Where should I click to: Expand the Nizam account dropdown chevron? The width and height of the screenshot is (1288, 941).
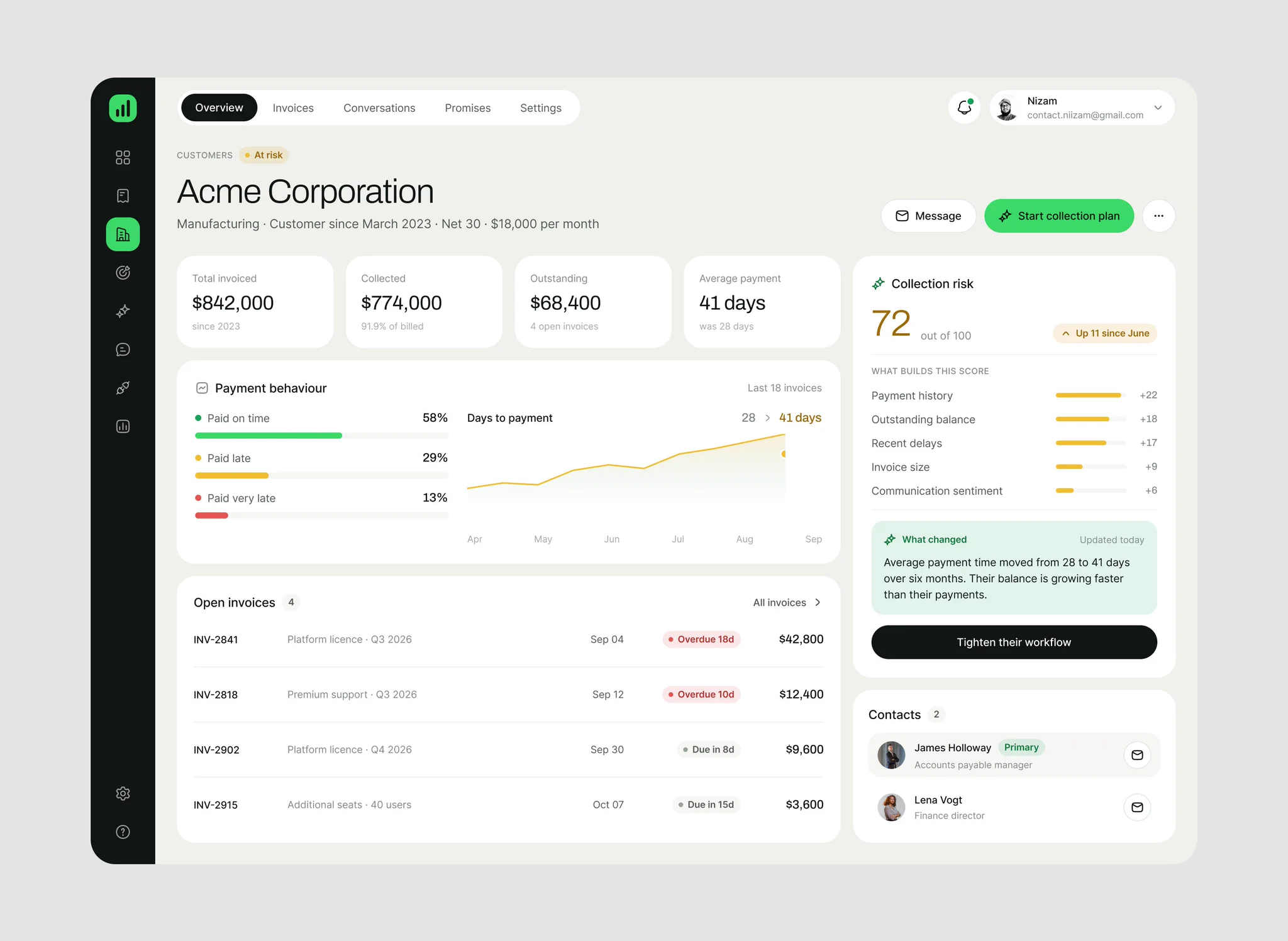tap(1158, 107)
